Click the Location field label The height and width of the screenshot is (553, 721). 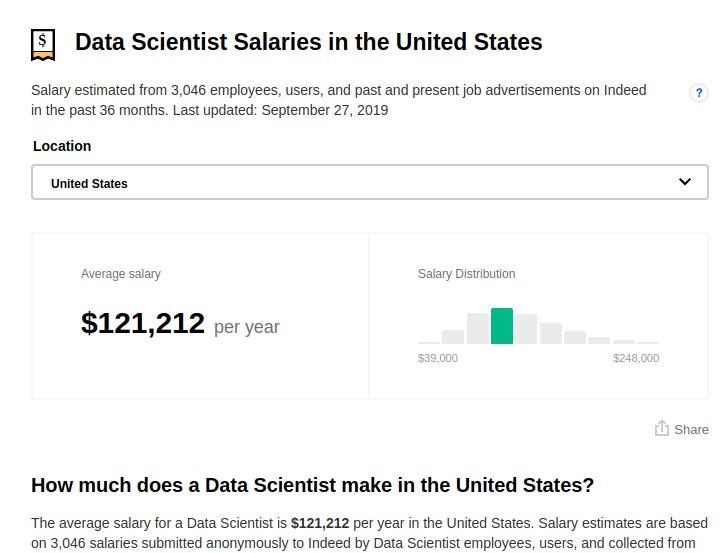62,146
